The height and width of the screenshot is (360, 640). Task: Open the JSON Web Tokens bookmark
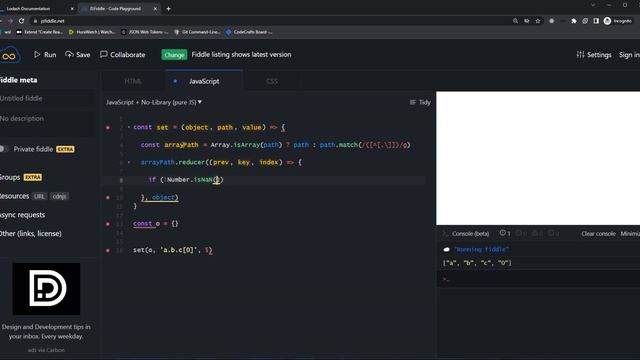click(145, 32)
